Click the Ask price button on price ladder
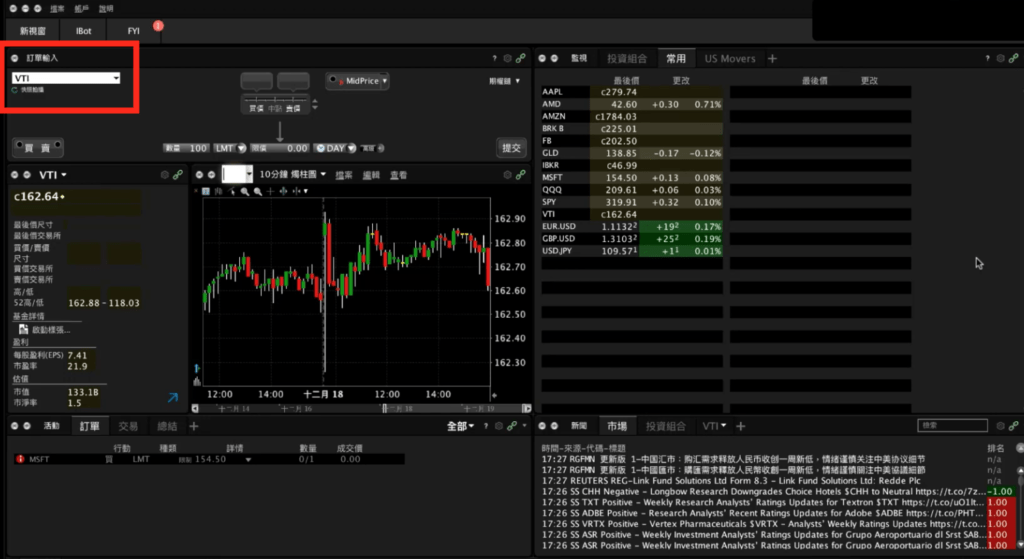Viewport: 1024px width, 559px height. click(x=293, y=82)
